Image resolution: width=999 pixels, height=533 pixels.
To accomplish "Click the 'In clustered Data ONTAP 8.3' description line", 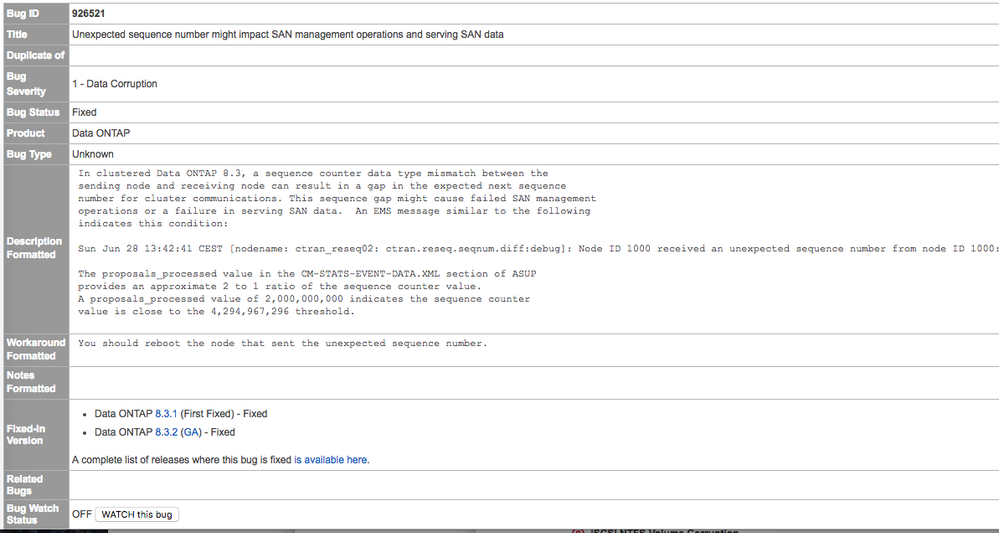I will 313,173.
